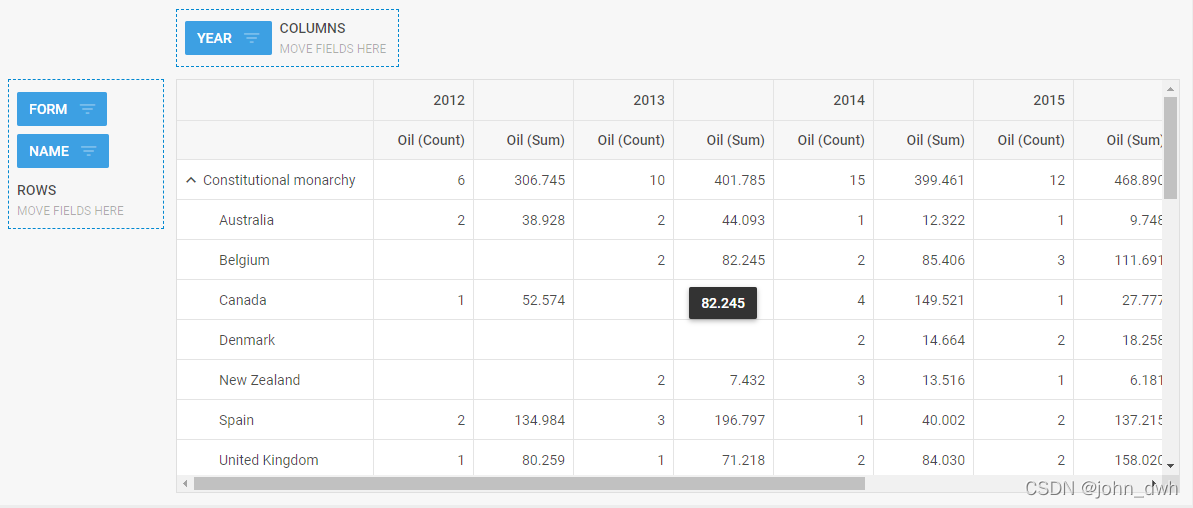Click the horizontal scrollbar left arrow
Viewport: 1193px width, 508px height.
185,484
